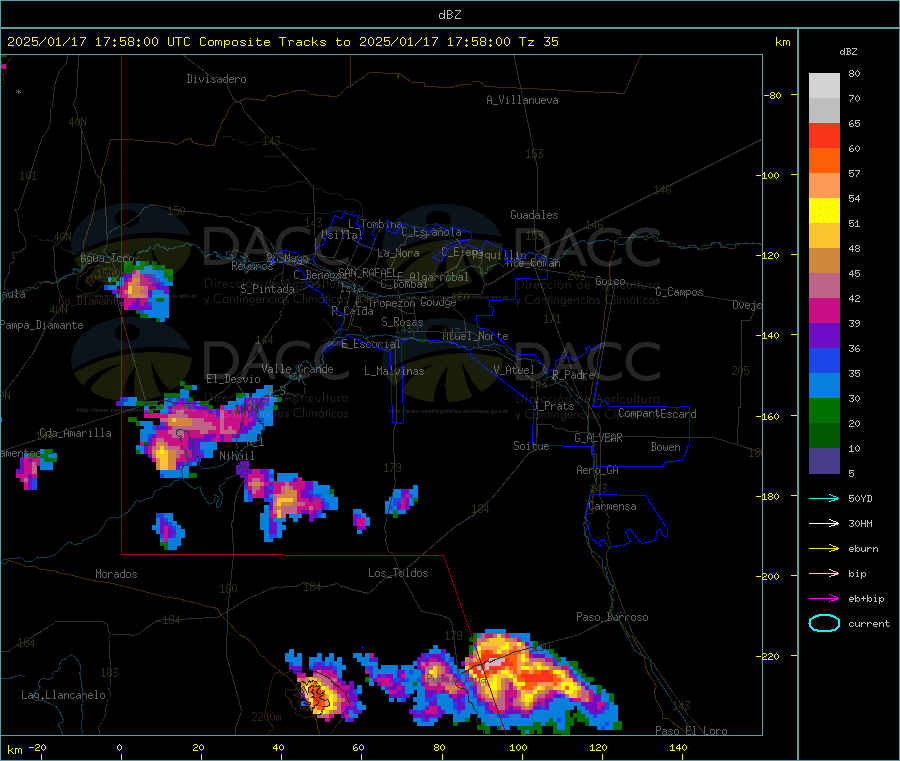Click the 30 dBZ light blue swatch

[x=824, y=386]
